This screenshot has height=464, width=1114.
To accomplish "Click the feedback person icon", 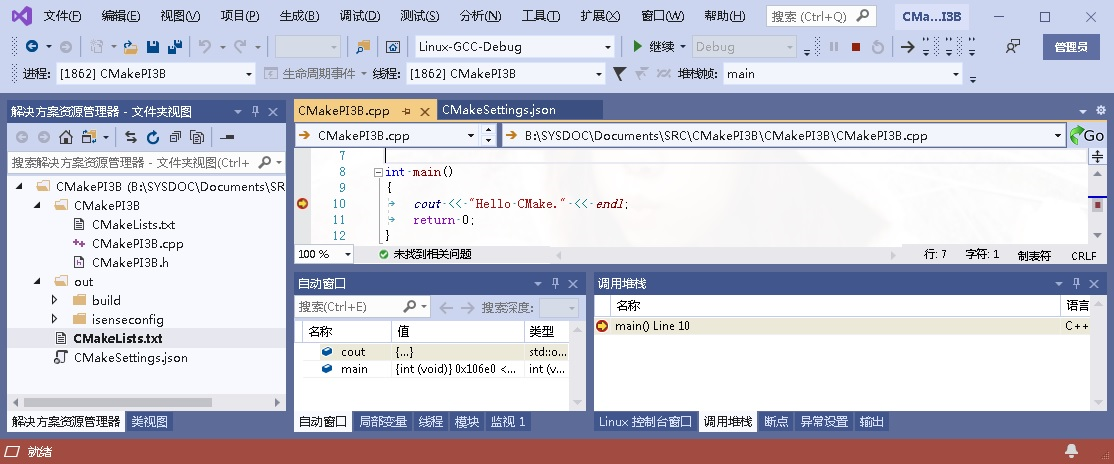I will 1013,47.
